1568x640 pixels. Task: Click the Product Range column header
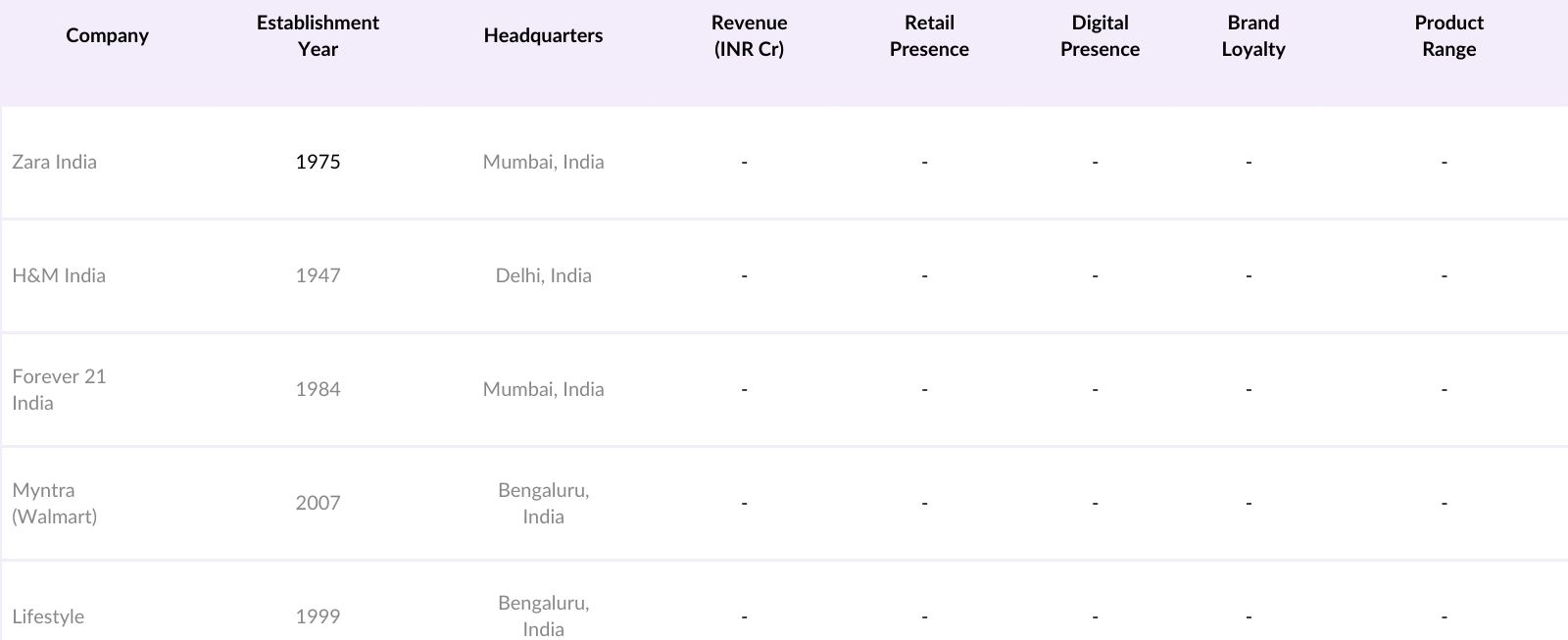click(1448, 35)
